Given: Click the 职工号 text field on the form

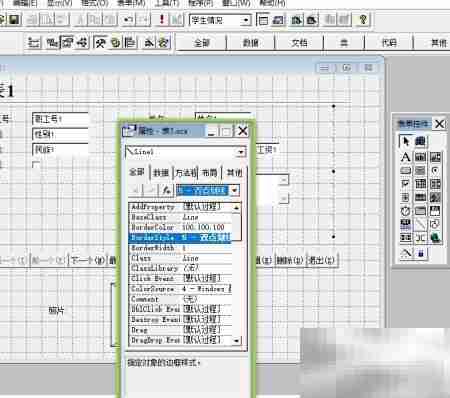Looking at the screenshot, I should (x=60, y=119).
